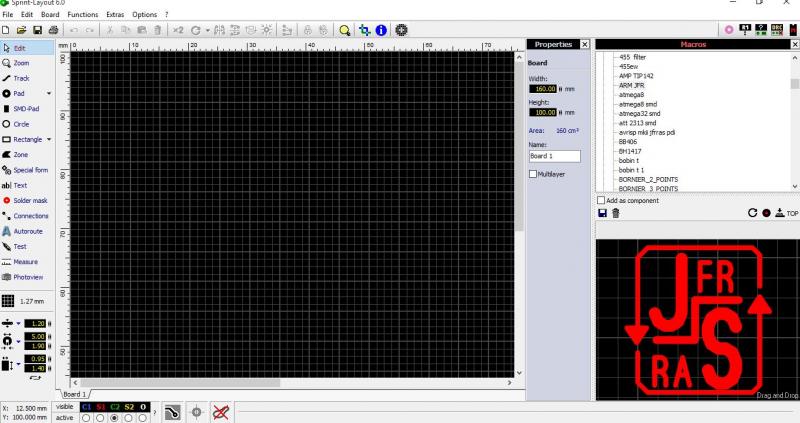Screen dimensions: 800x423
Task: Activate the Solder mask tool
Action: (x=27, y=201)
